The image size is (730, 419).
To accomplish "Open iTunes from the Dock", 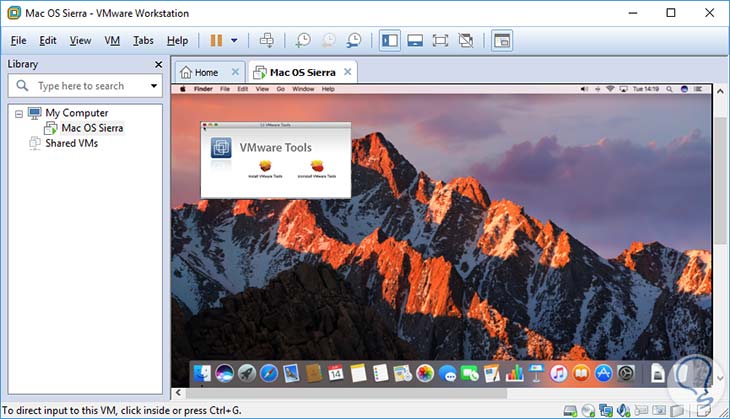I will coord(559,373).
